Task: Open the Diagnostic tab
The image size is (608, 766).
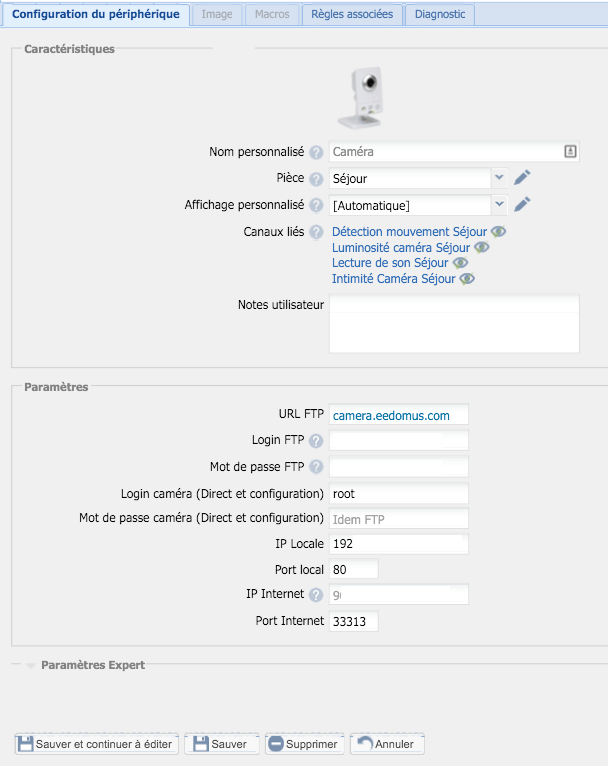Action: [x=440, y=14]
